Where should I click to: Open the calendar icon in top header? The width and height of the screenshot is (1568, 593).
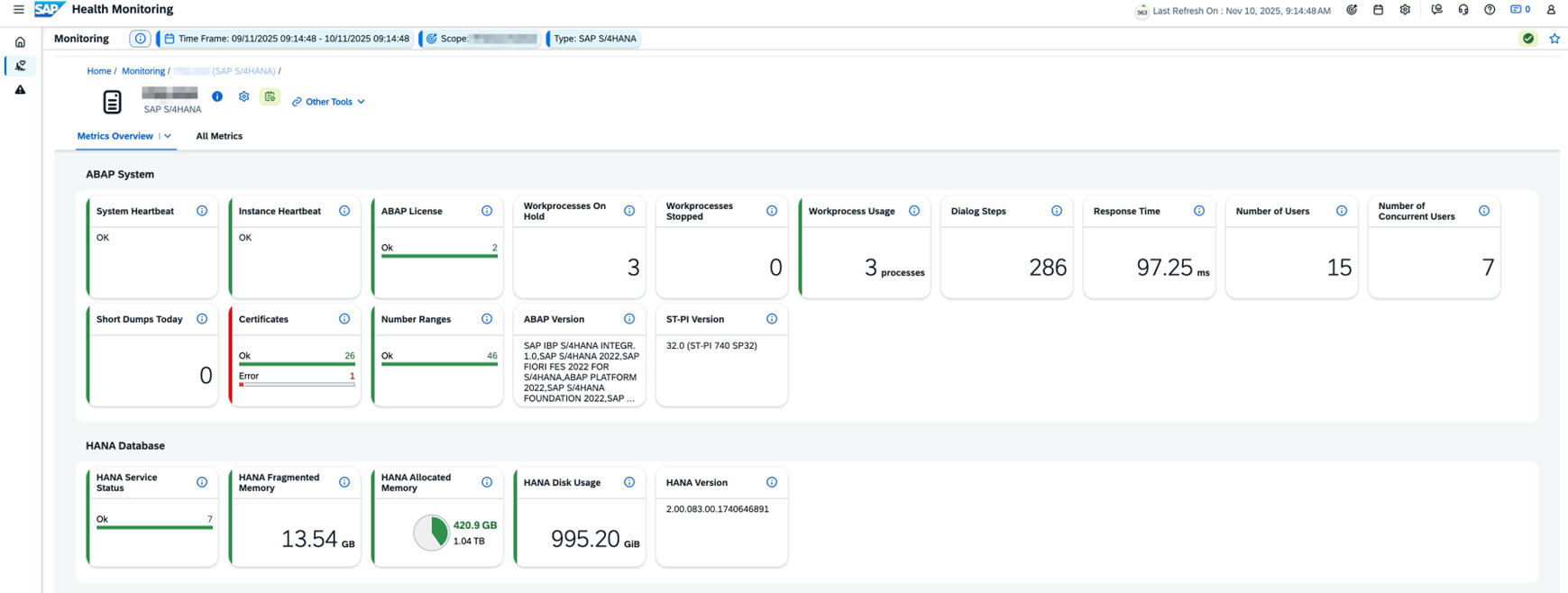pyautogui.click(x=1378, y=10)
